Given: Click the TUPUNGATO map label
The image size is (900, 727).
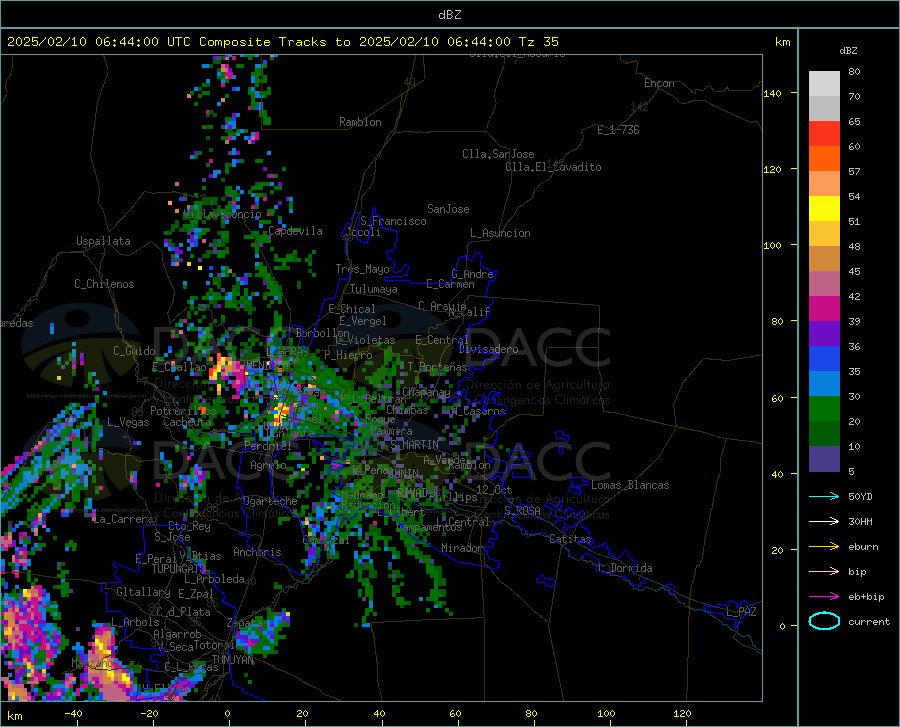Looking at the screenshot, I should coord(179,569).
